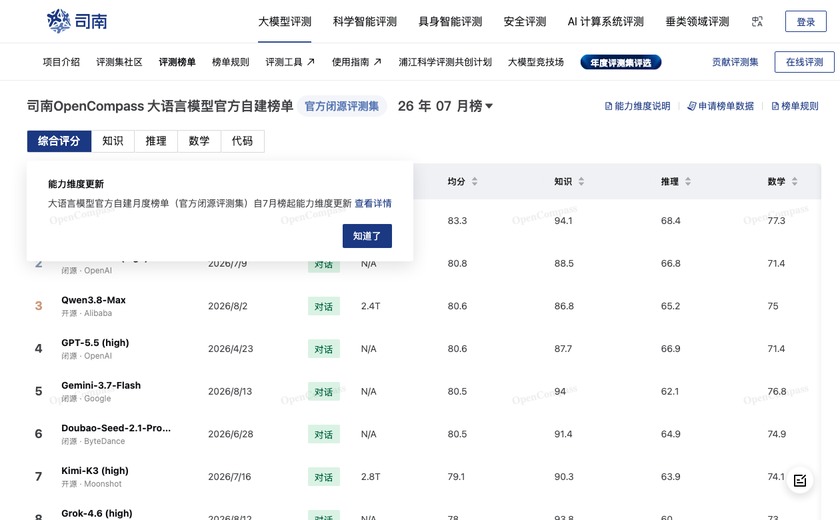
Task: Click the 对话 tag in Qwen3.8-Max row
Action: point(324,306)
